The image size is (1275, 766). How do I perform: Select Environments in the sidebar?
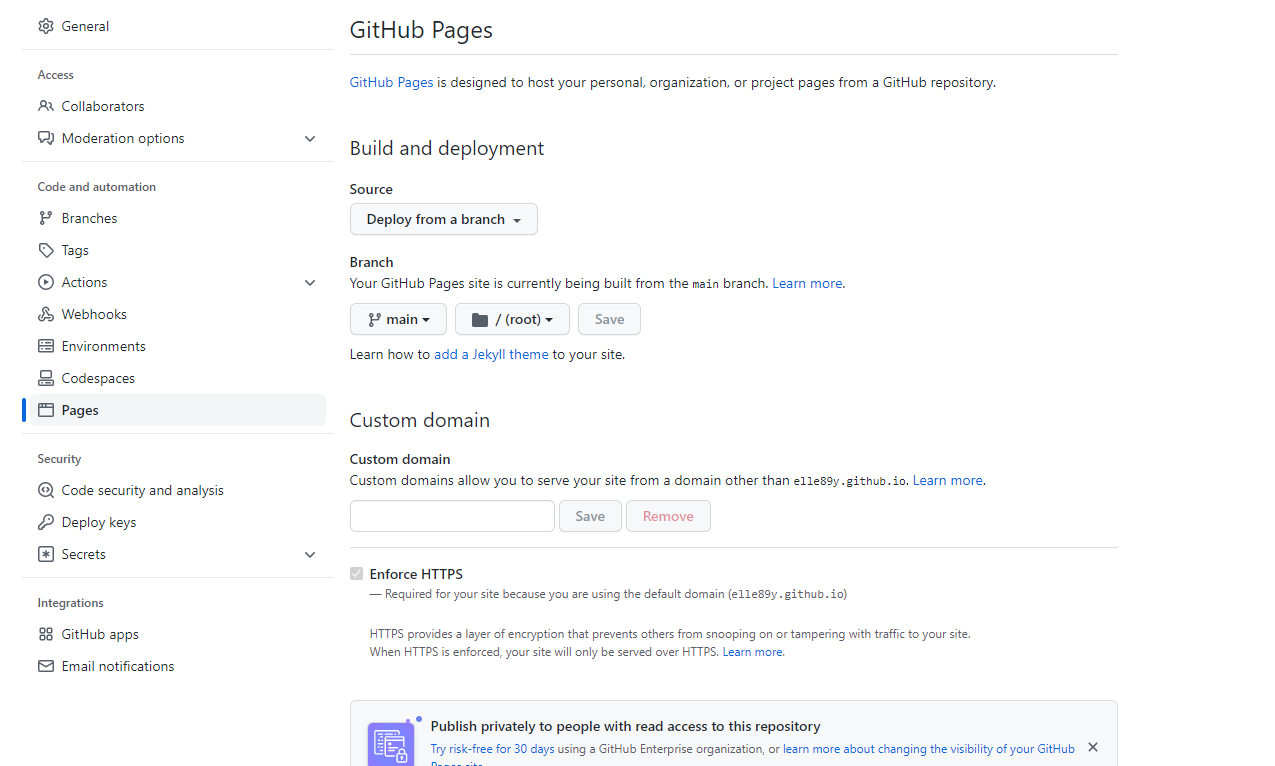(178, 346)
